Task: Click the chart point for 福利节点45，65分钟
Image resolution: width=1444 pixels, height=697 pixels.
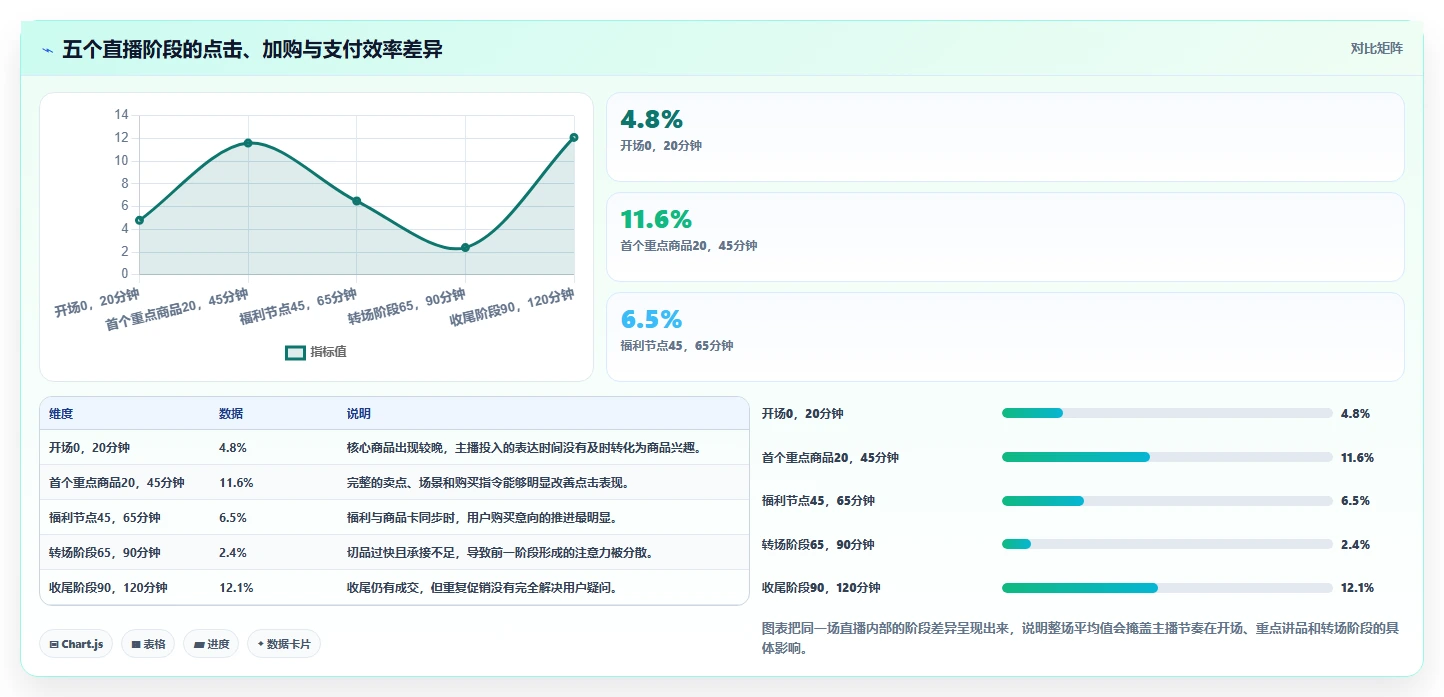Action: (356, 201)
